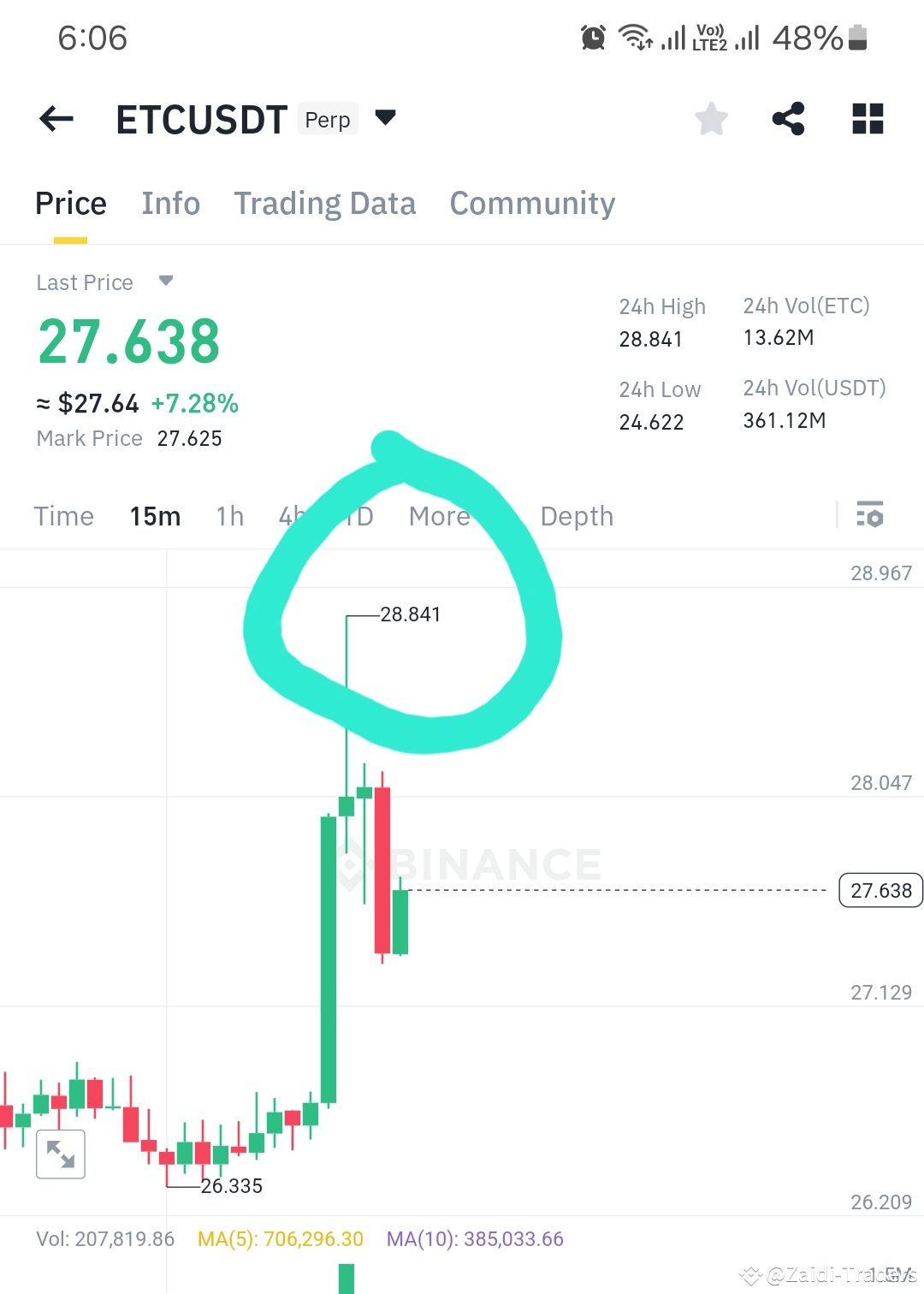Select the Depth view

[x=576, y=515]
